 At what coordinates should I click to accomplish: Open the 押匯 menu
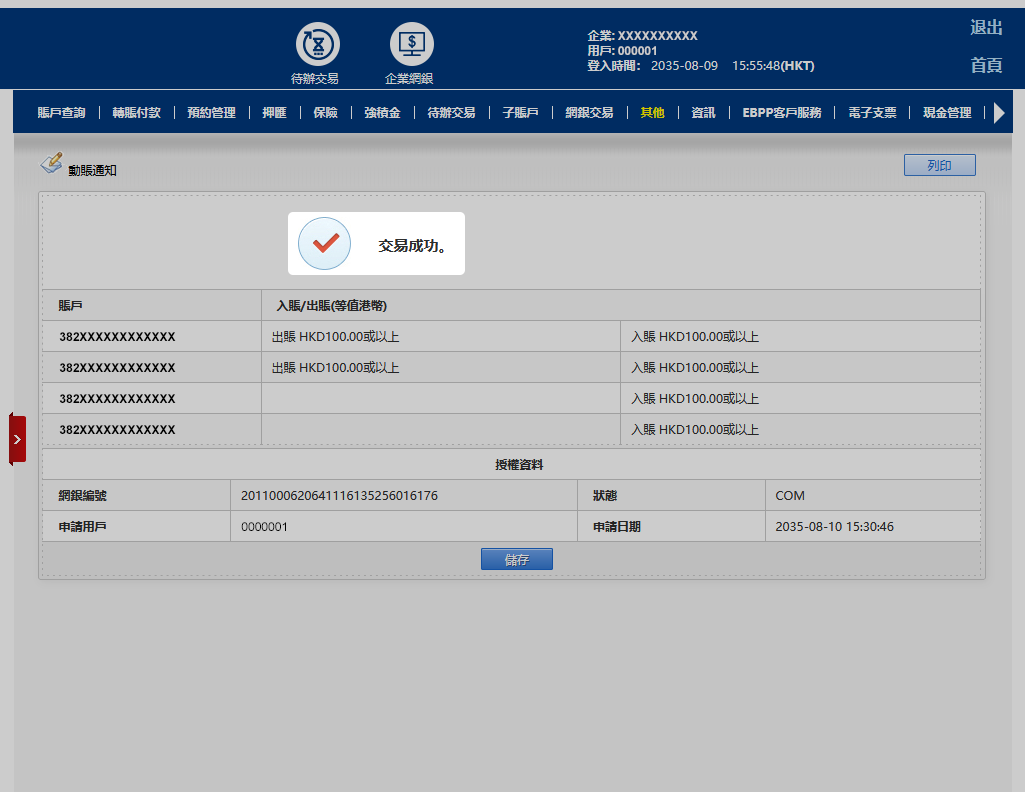pyautogui.click(x=274, y=113)
